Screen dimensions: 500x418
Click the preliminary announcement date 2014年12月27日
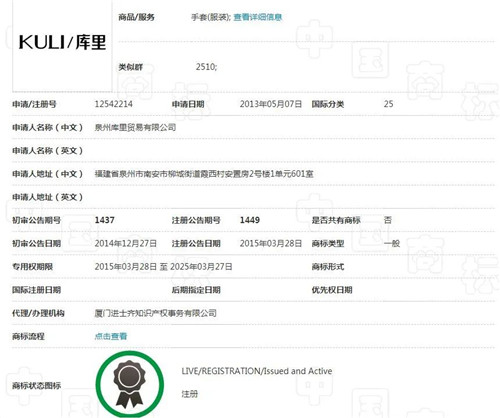(x=126, y=243)
